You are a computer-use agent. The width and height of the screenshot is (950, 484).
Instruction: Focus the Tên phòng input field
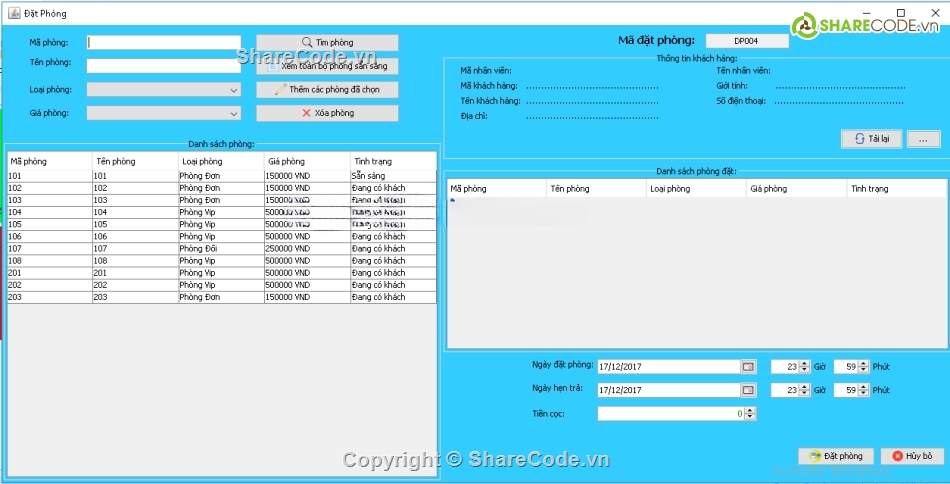point(164,65)
